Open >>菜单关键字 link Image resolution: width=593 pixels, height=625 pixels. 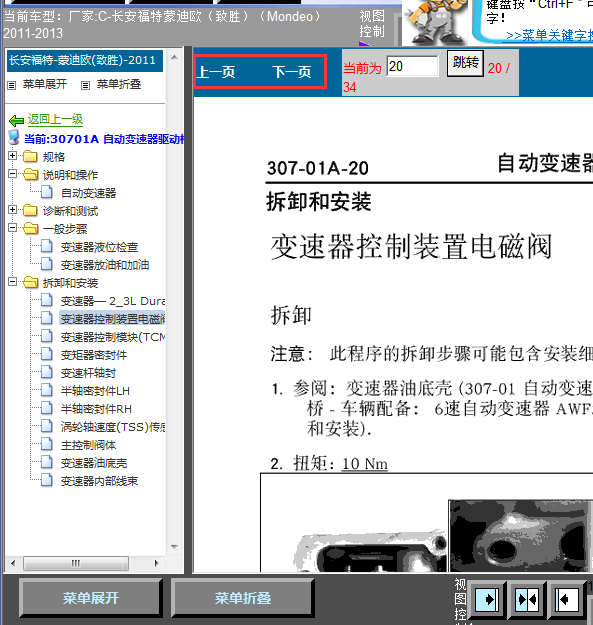tap(550, 35)
